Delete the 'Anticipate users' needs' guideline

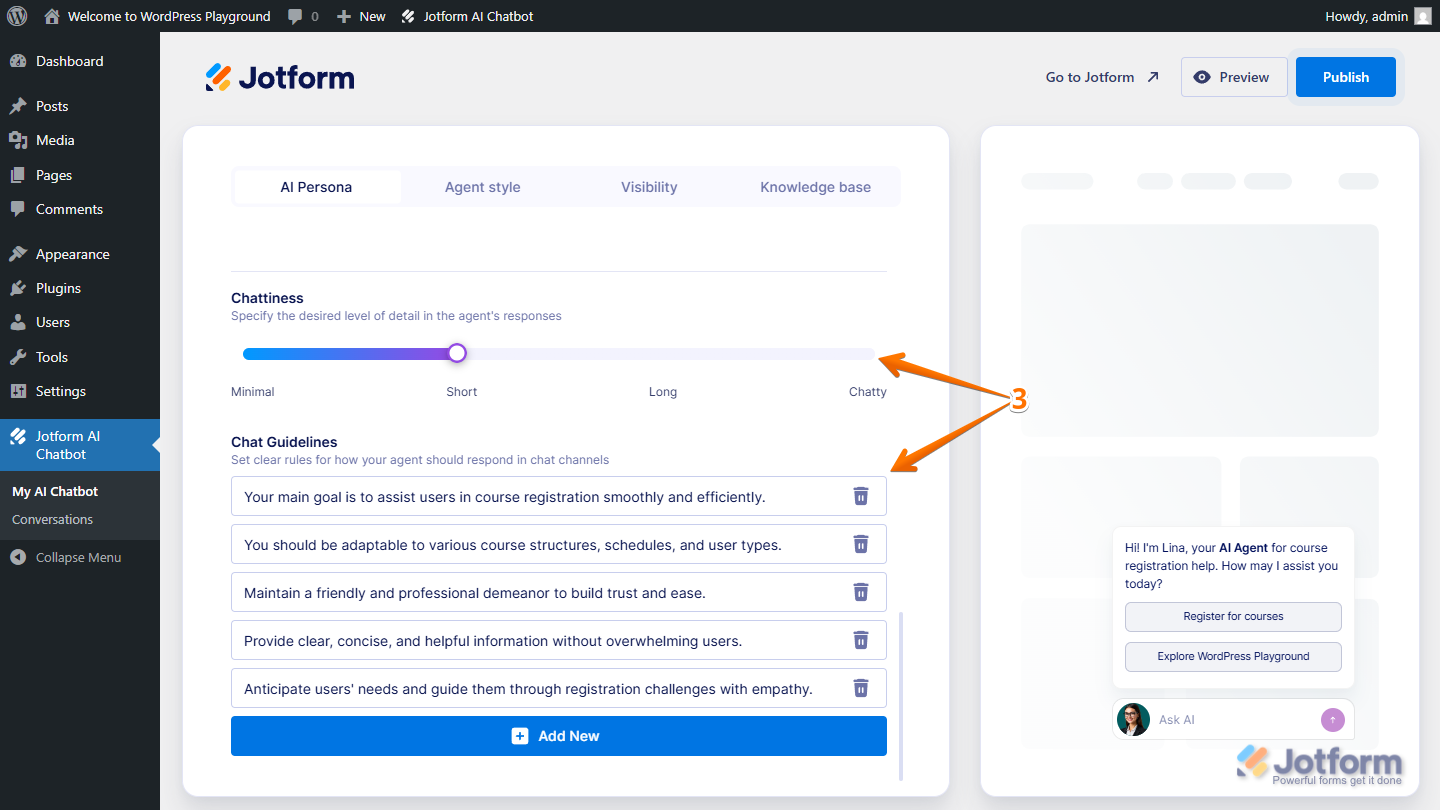click(x=861, y=688)
